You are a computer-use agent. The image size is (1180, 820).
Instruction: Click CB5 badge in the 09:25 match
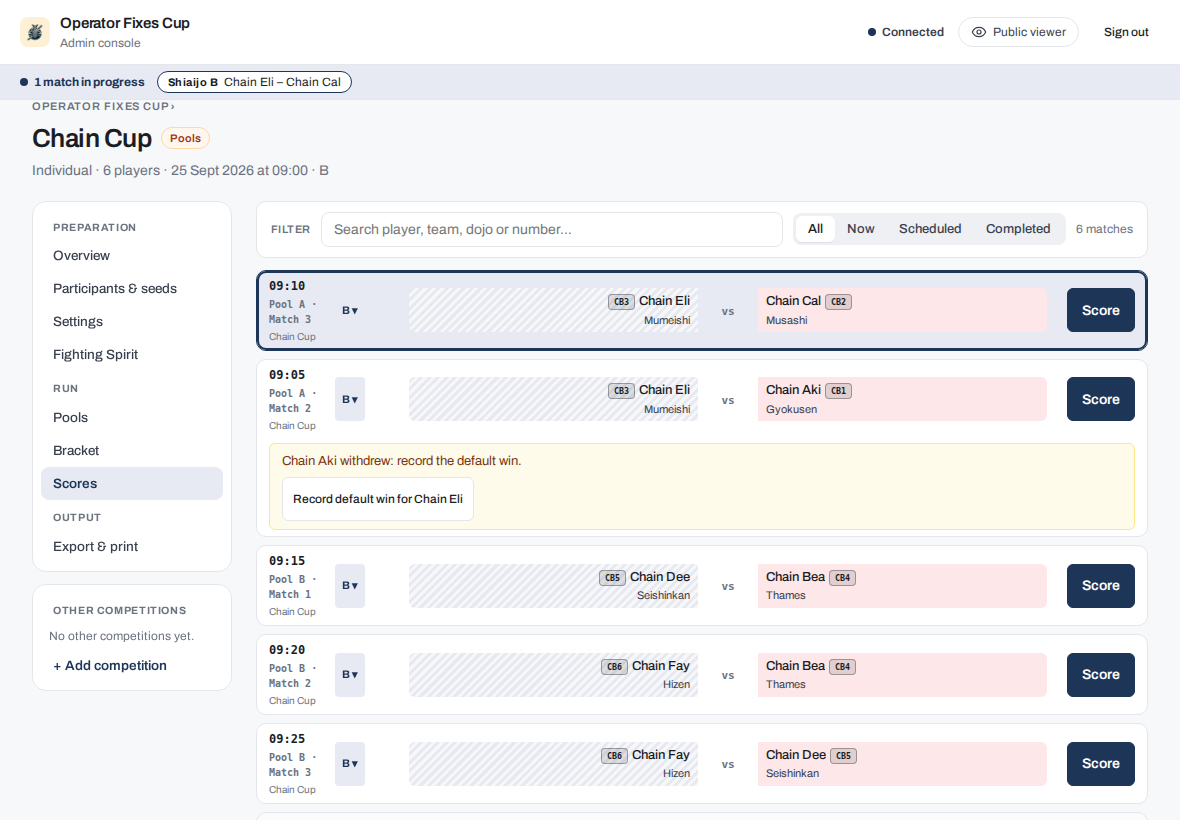(x=844, y=756)
